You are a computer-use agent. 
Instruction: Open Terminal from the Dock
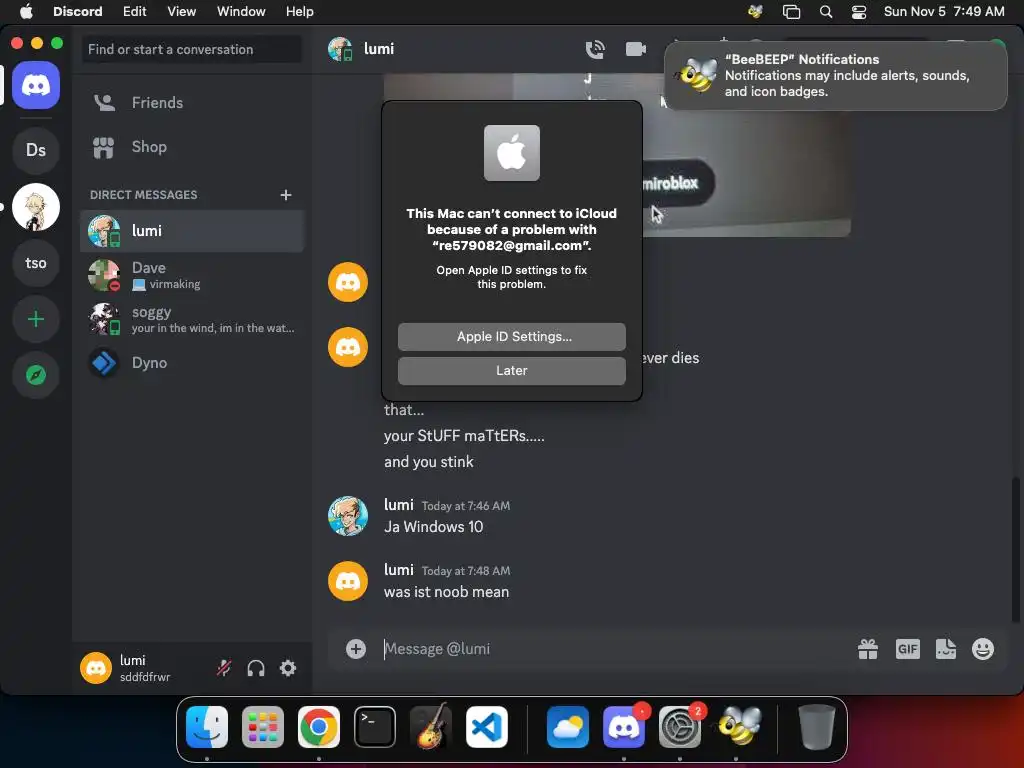coord(375,727)
